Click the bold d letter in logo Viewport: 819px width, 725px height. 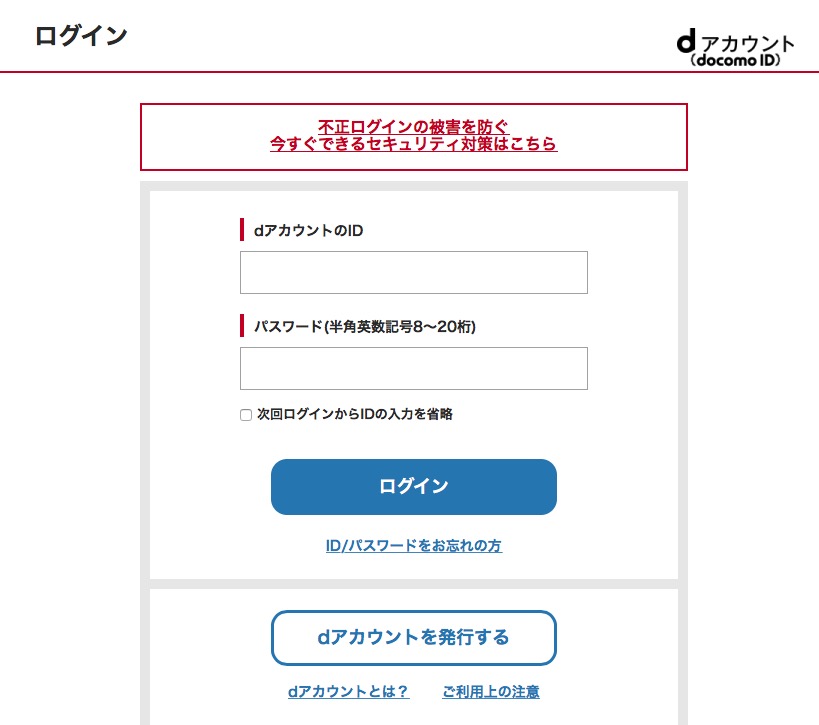coord(686,41)
